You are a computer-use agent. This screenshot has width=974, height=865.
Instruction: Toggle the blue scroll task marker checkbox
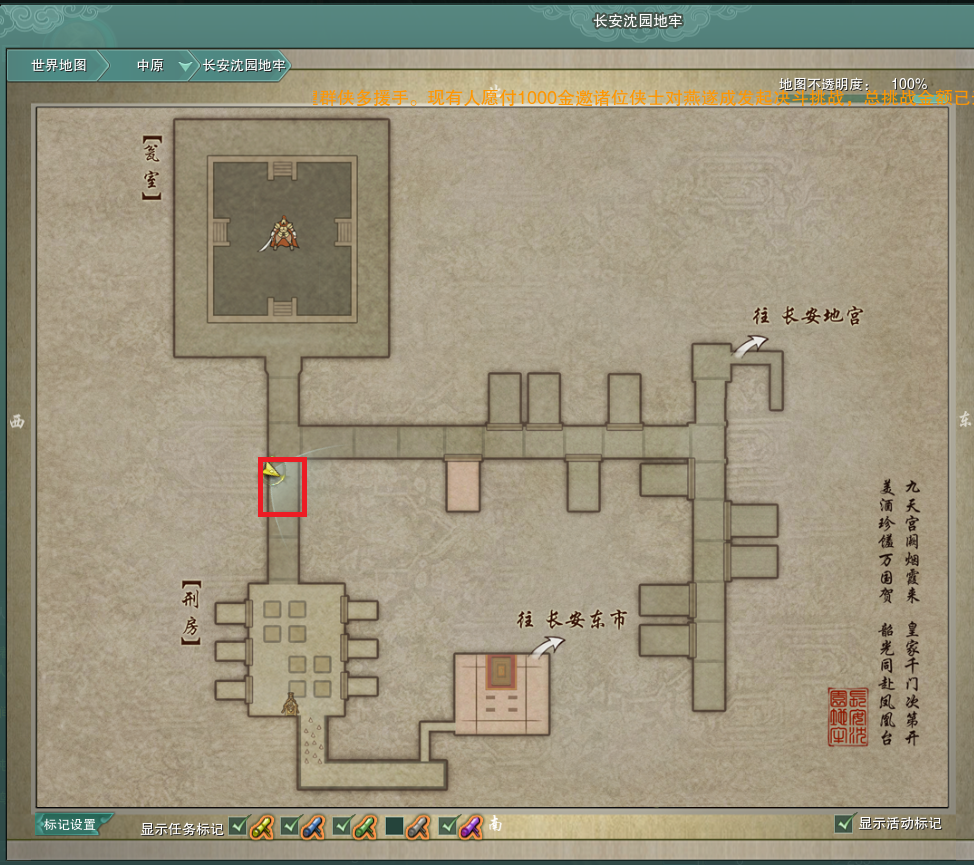[x=290, y=826]
